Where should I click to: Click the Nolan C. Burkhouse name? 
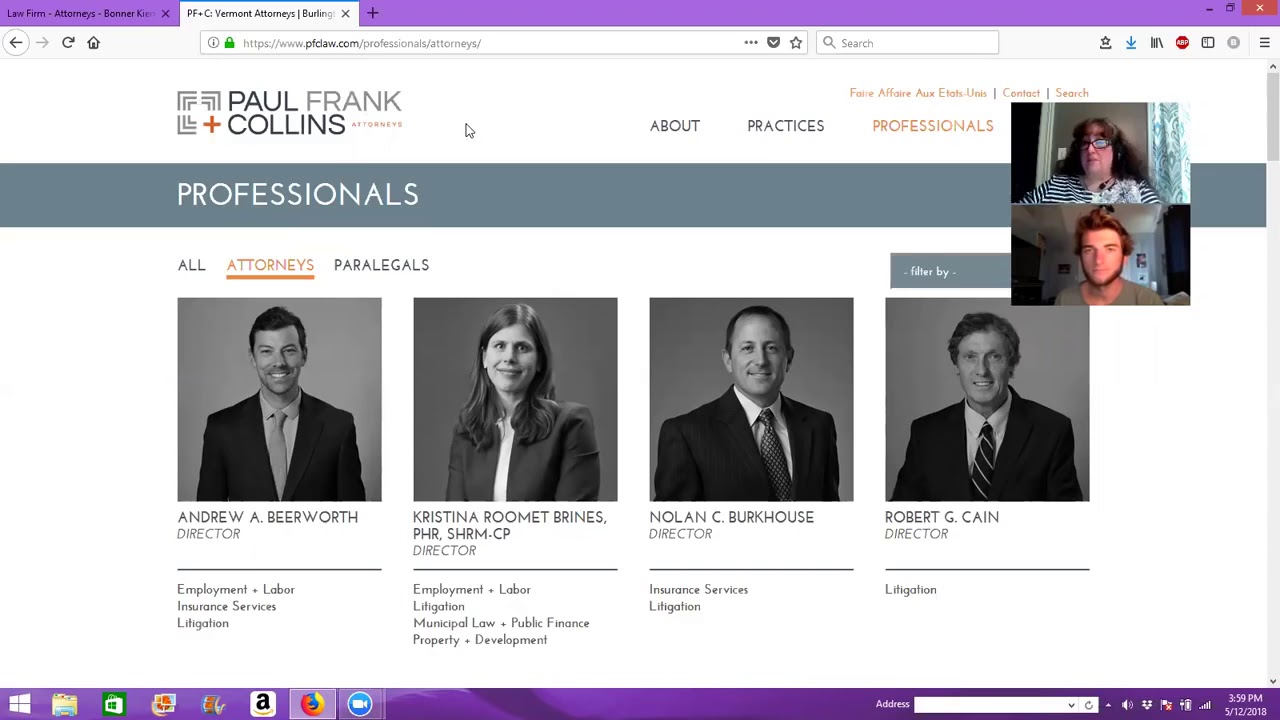click(731, 517)
